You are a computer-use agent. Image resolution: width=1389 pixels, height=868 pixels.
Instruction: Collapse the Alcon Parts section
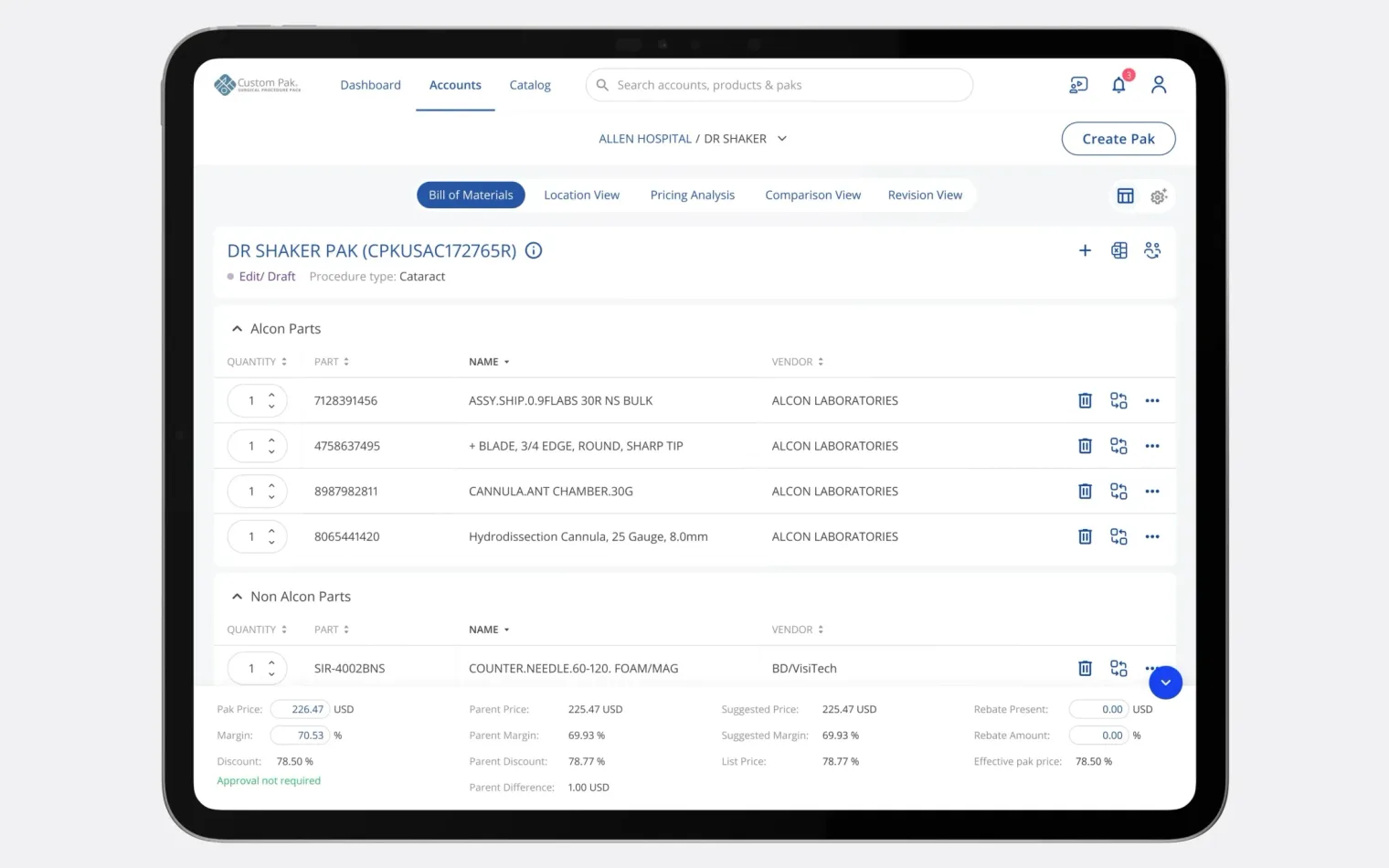[237, 329]
